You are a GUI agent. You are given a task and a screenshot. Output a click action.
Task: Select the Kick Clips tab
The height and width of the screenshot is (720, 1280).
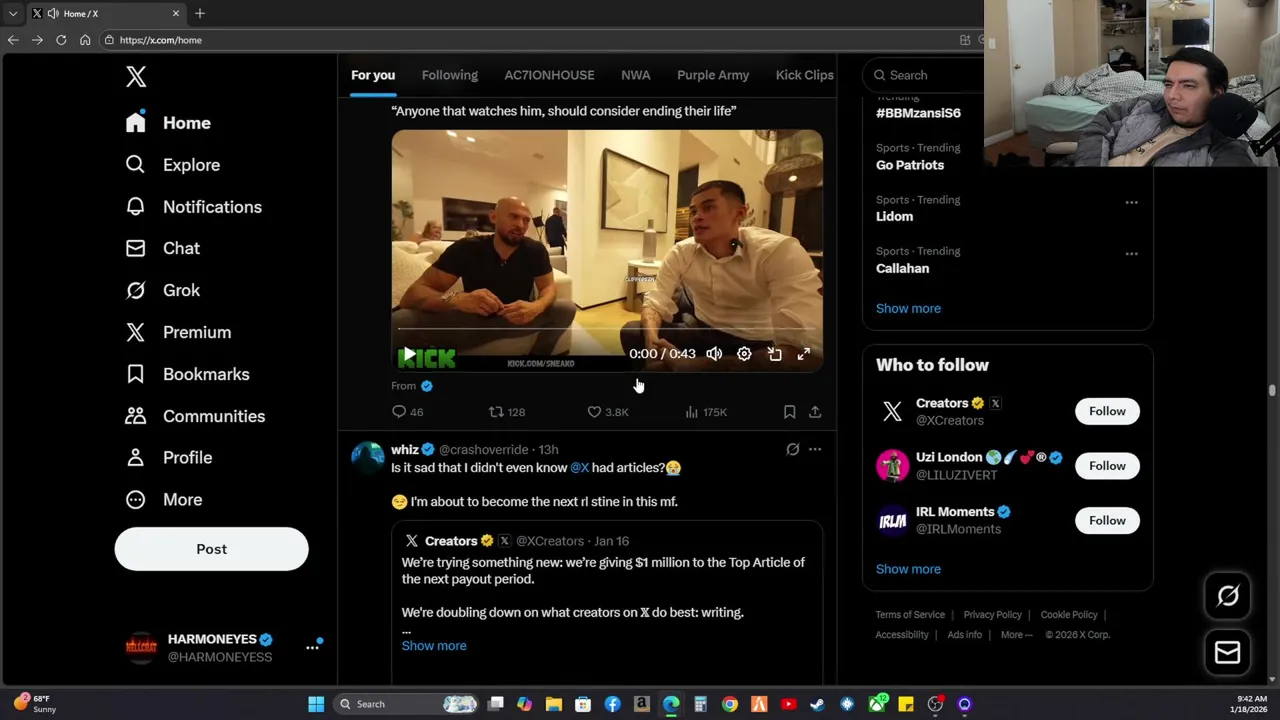click(804, 75)
